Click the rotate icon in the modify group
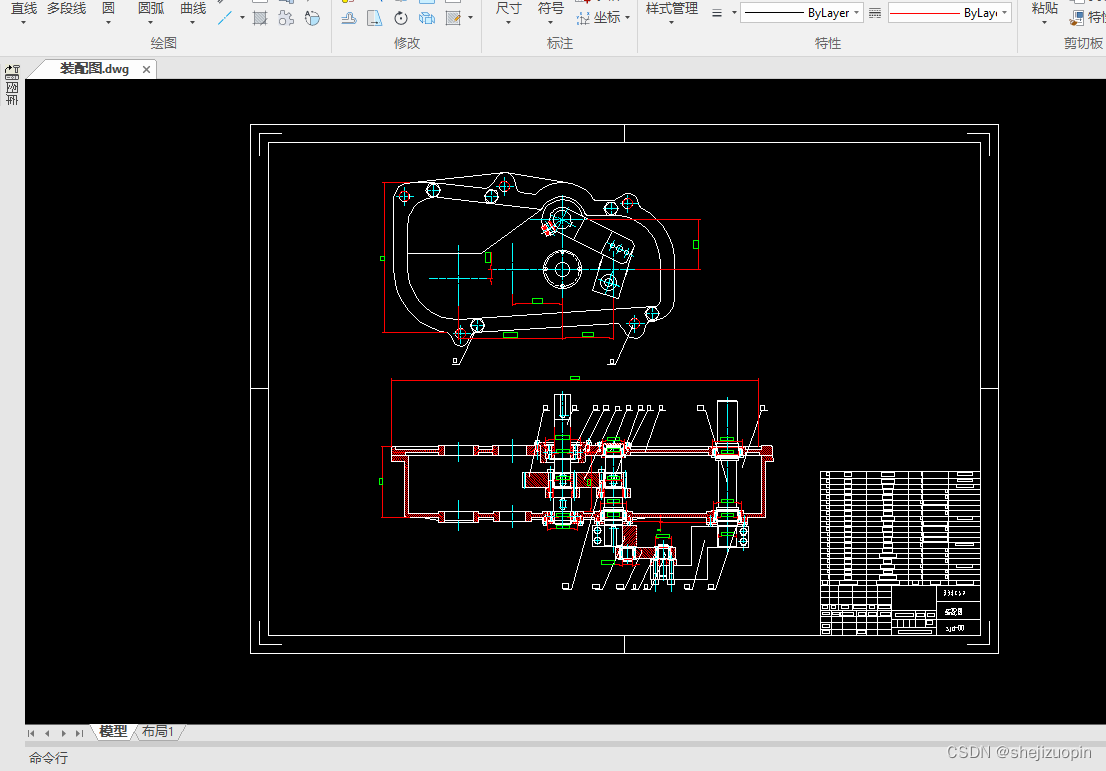Screen dimensions: 1106x771 pyautogui.click(x=401, y=18)
